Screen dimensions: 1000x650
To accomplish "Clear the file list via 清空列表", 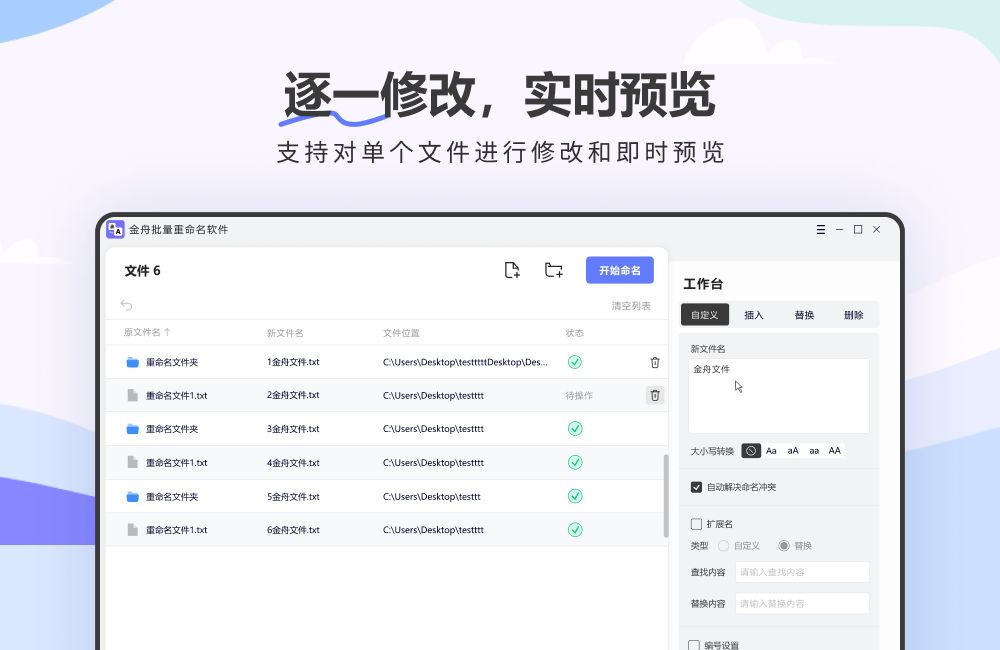I will pyautogui.click(x=632, y=305).
